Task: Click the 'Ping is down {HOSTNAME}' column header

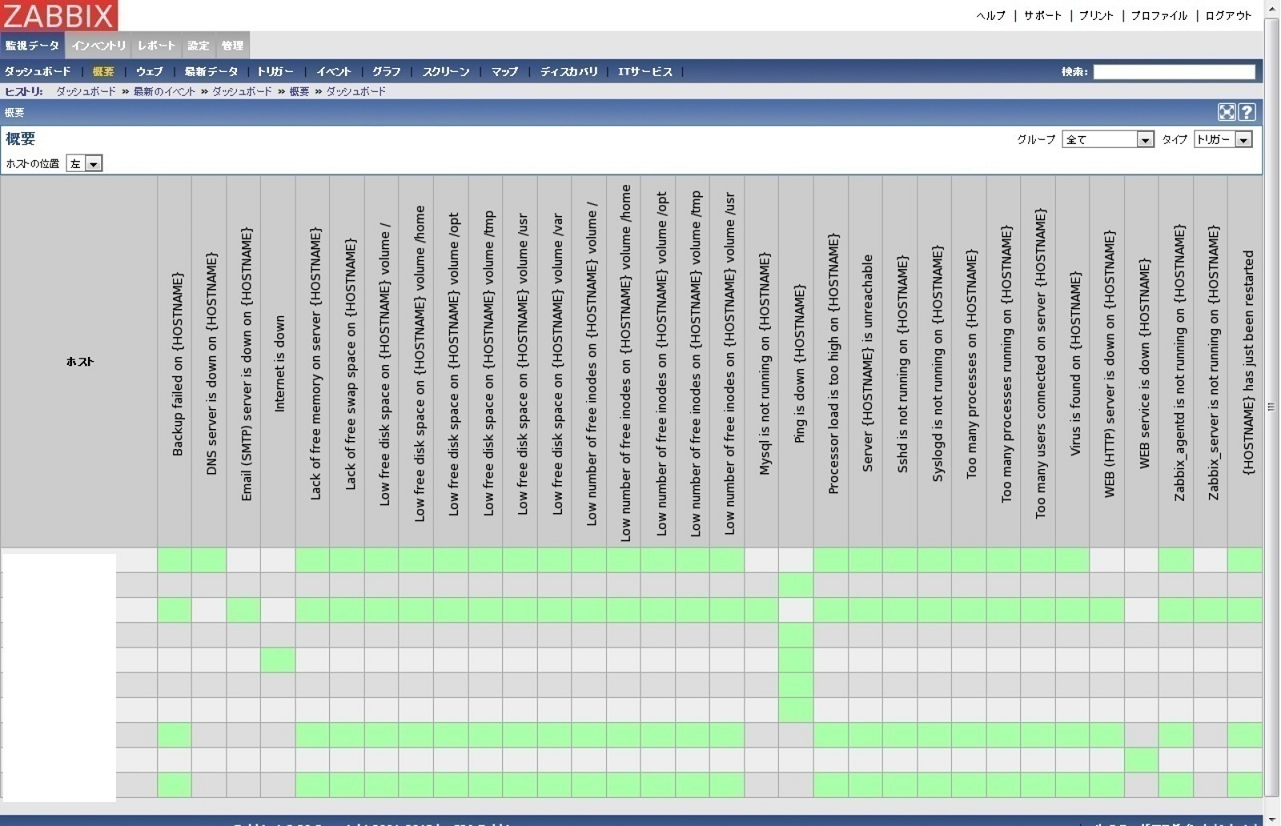Action: pyautogui.click(x=798, y=362)
